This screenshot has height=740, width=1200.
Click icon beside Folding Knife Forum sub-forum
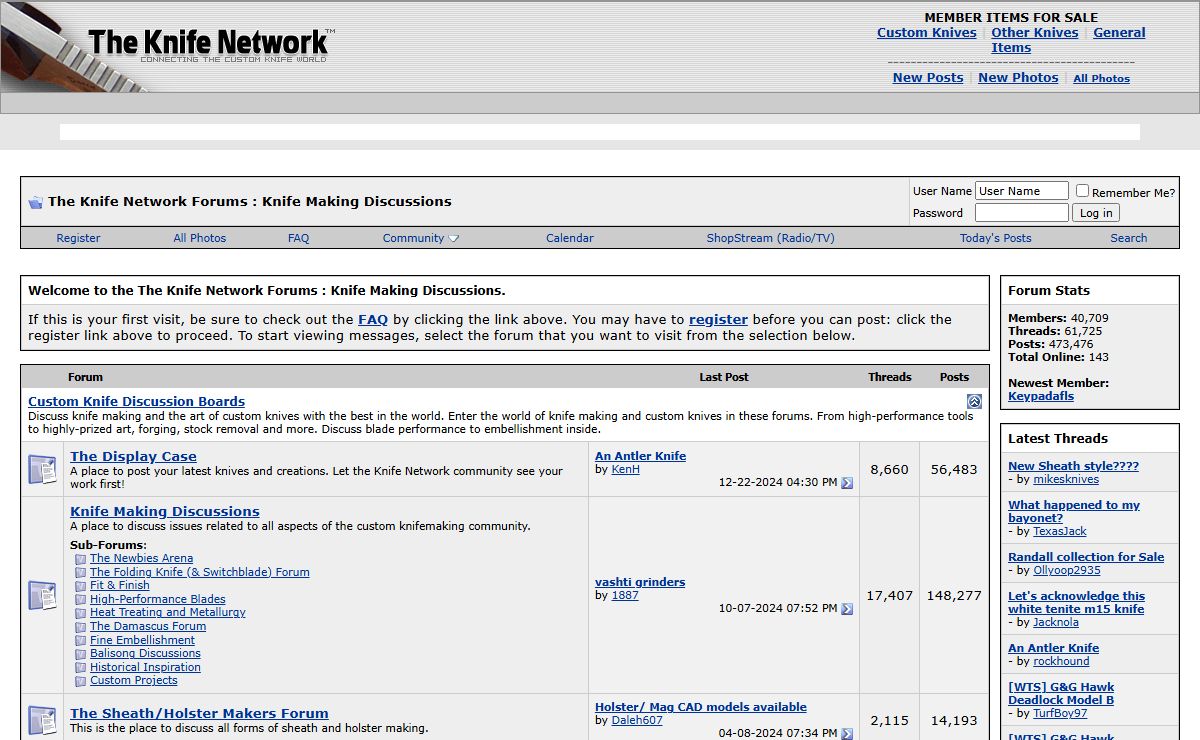point(81,573)
